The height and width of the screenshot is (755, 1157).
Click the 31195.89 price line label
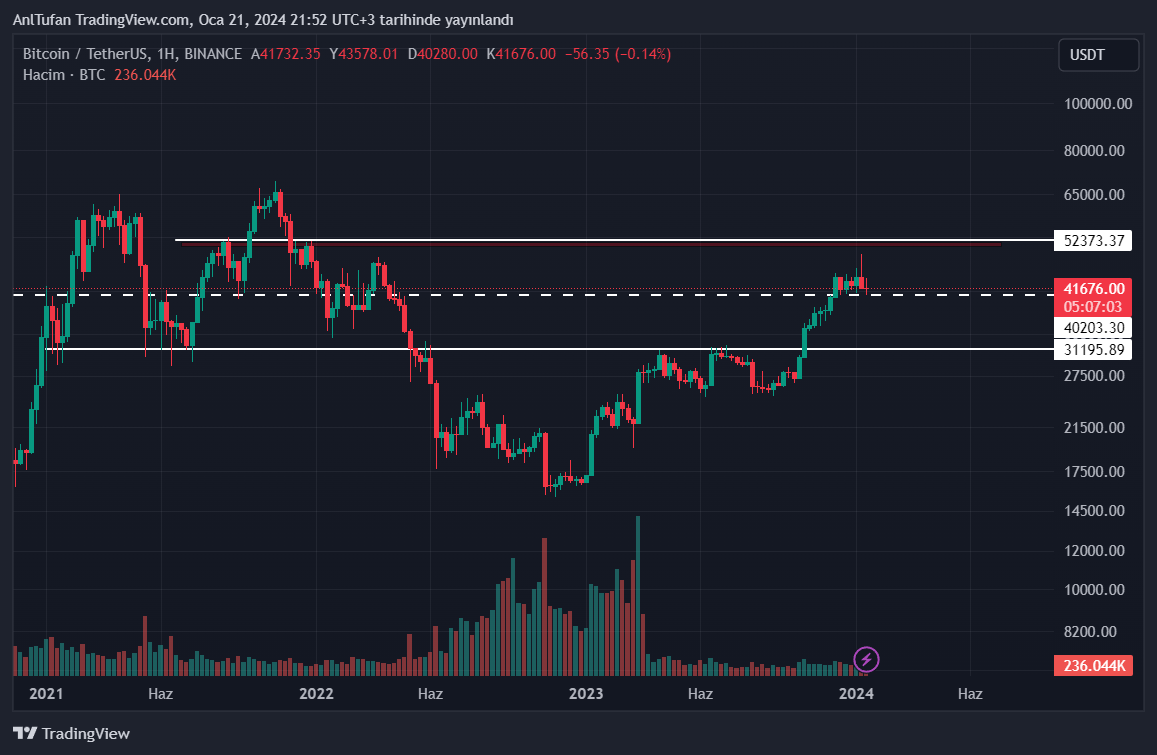(1095, 350)
